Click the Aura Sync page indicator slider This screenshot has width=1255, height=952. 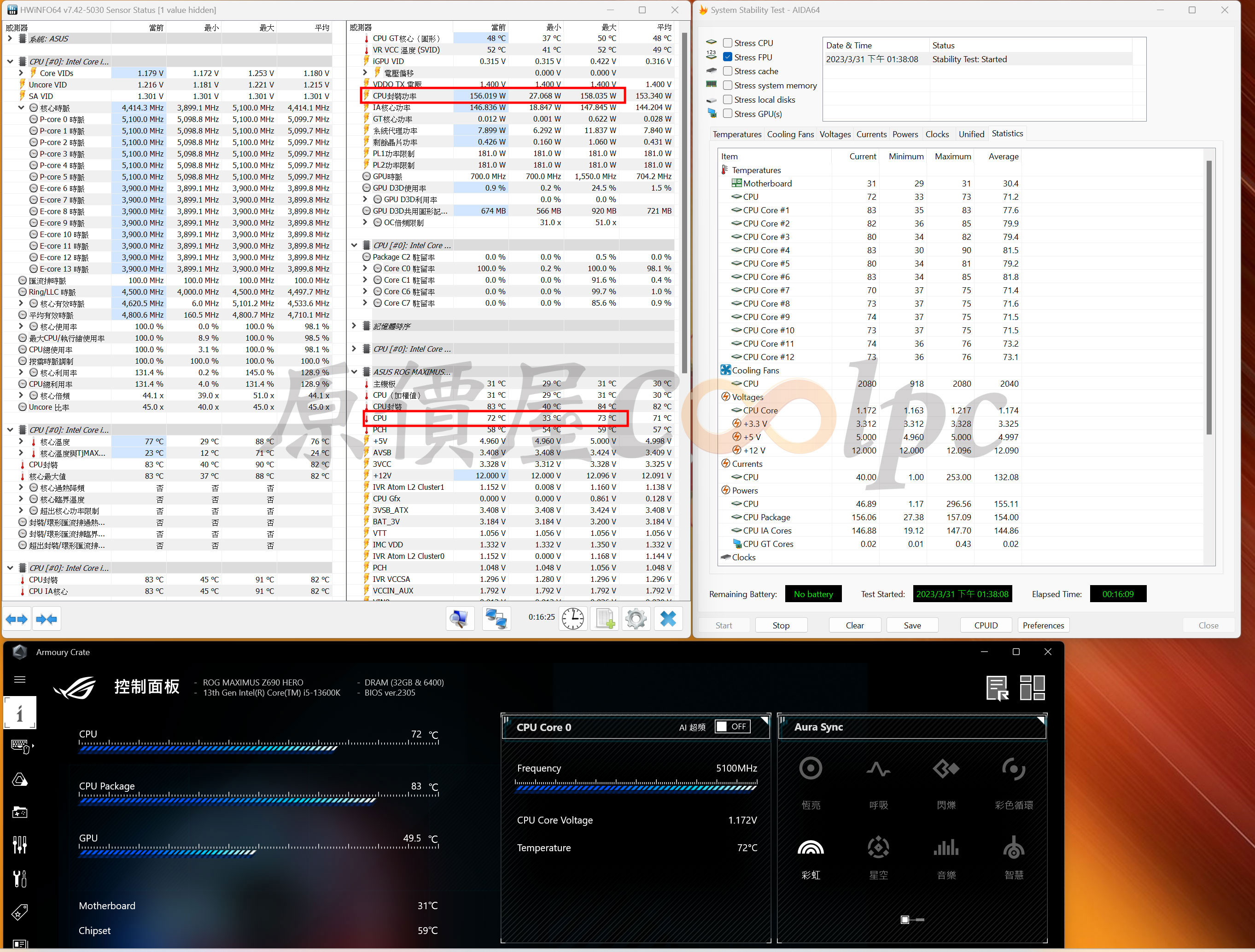click(x=912, y=920)
